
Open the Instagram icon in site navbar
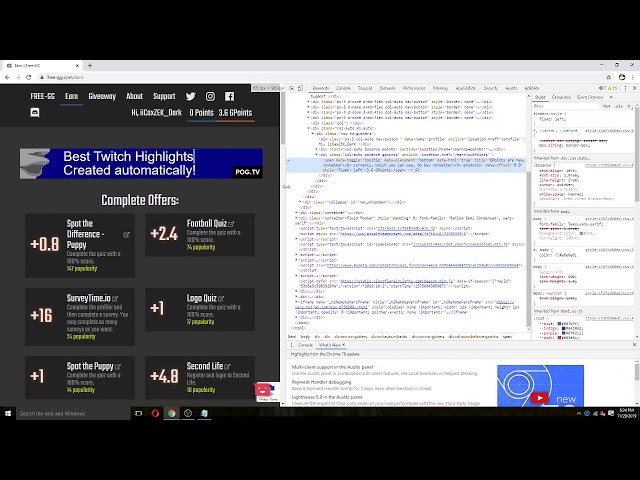210,96
